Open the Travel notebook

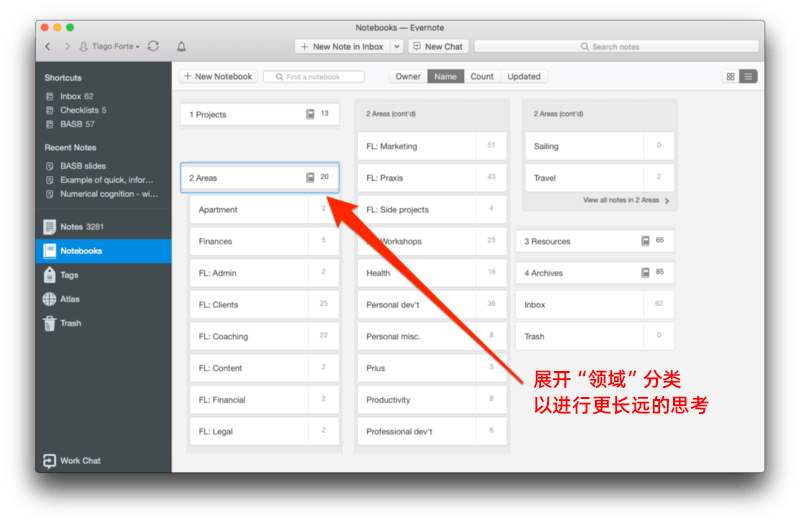pyautogui.click(x=599, y=178)
